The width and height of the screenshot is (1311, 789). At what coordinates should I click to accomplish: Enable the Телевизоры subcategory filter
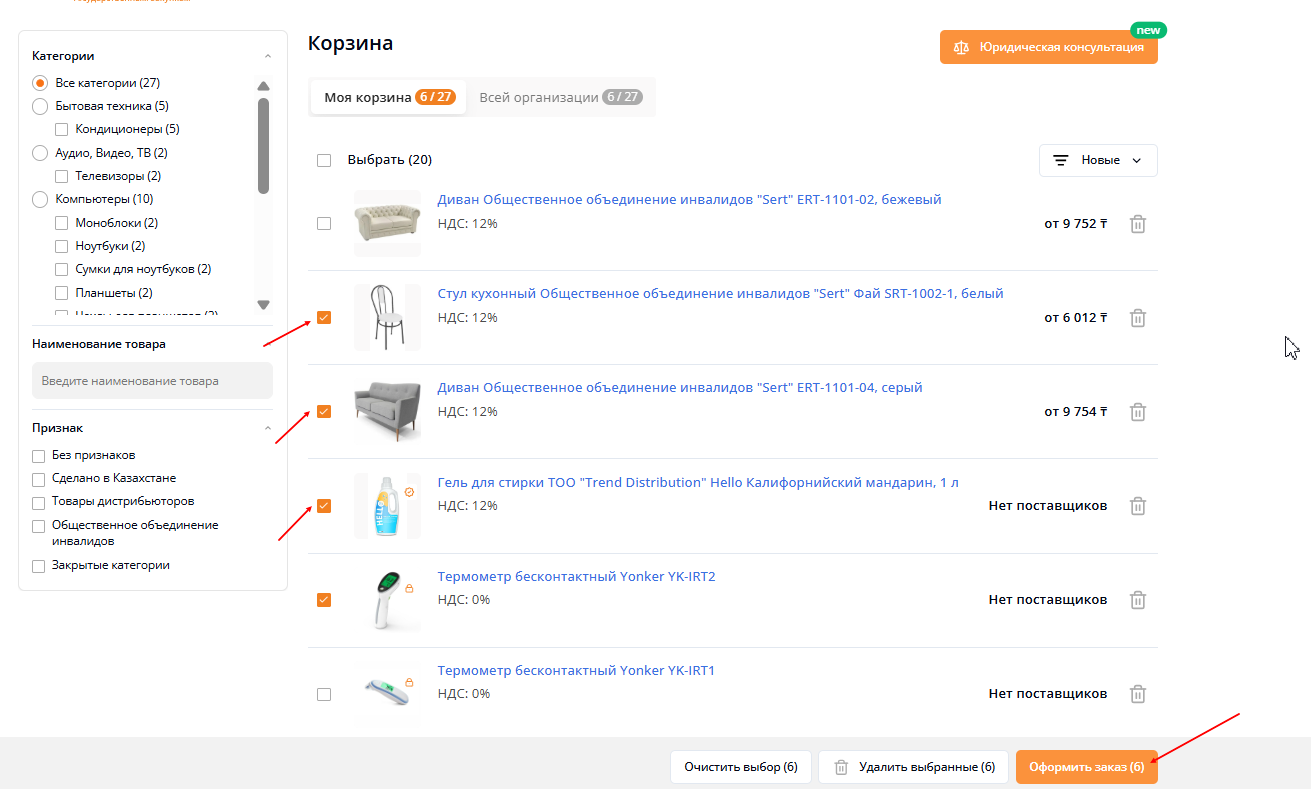(62, 176)
